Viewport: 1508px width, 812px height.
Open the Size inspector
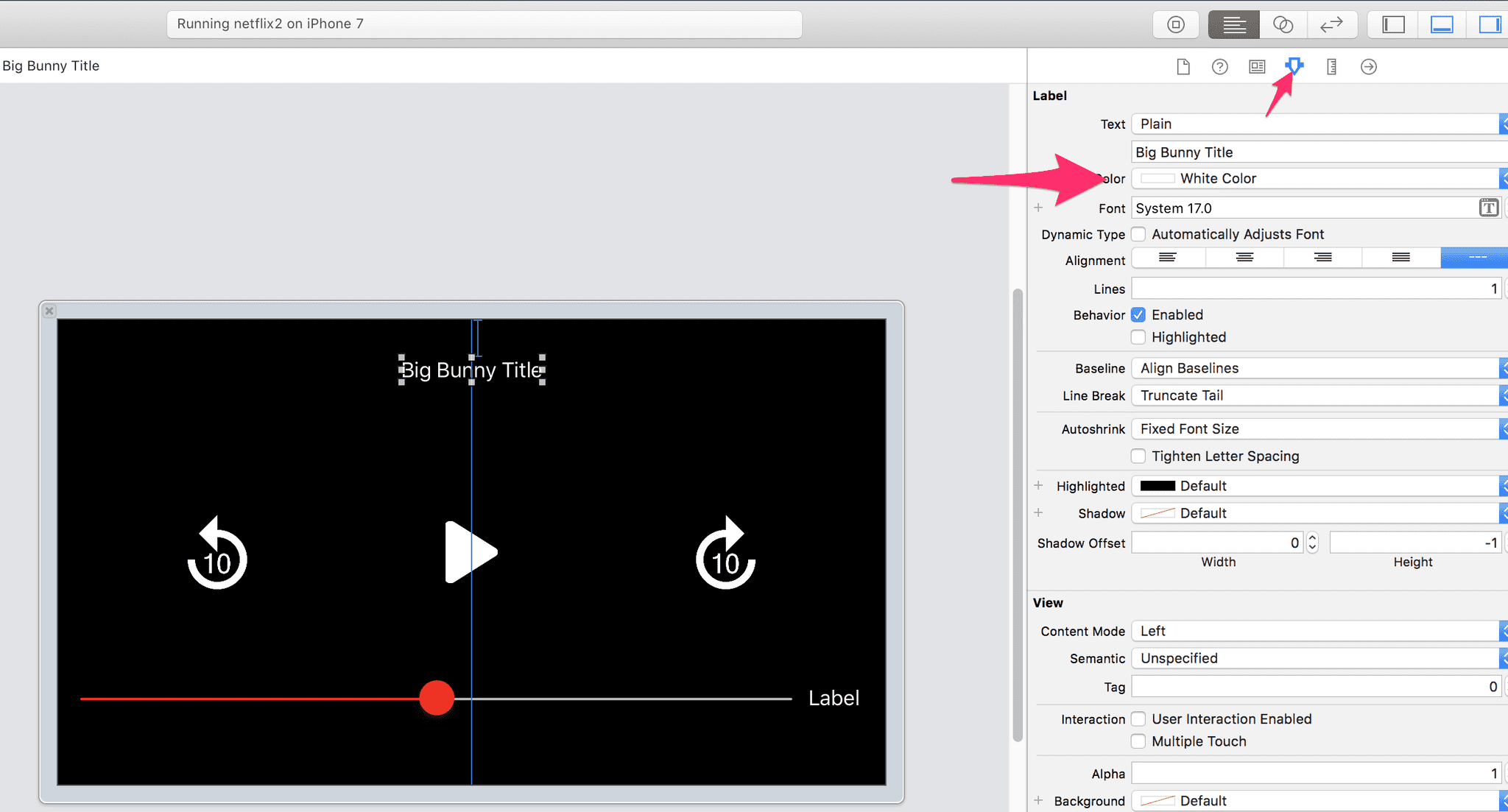click(1331, 67)
